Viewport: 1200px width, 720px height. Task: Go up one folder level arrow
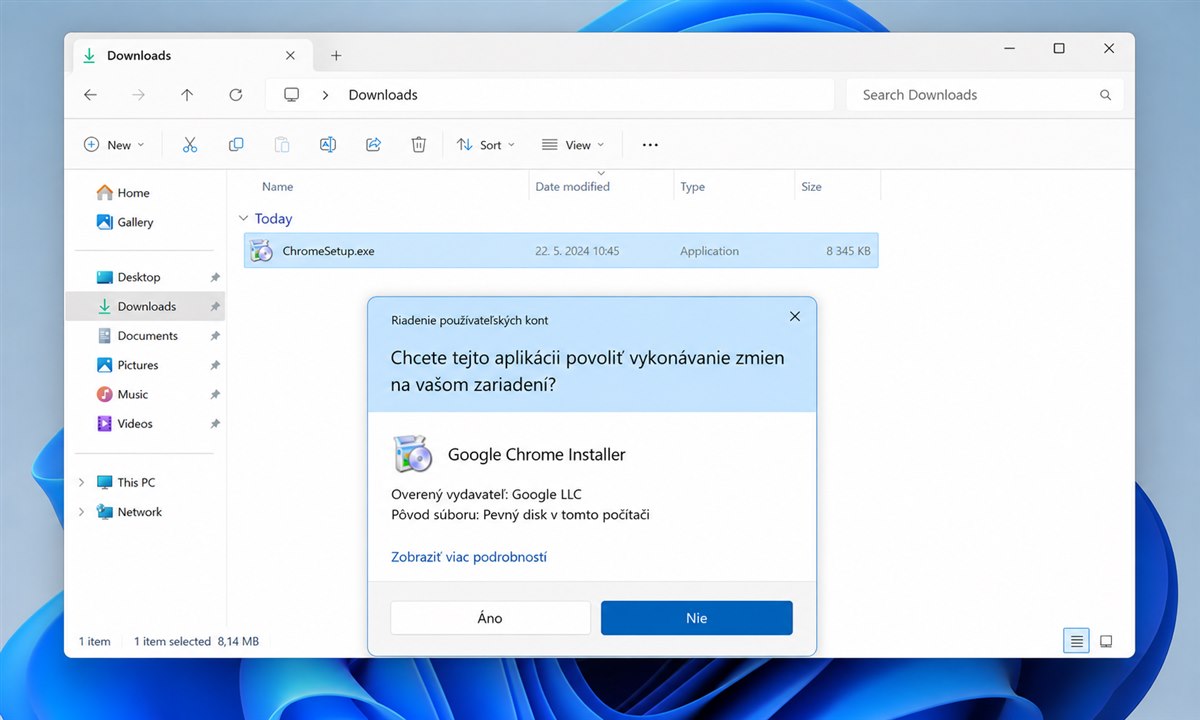(187, 95)
